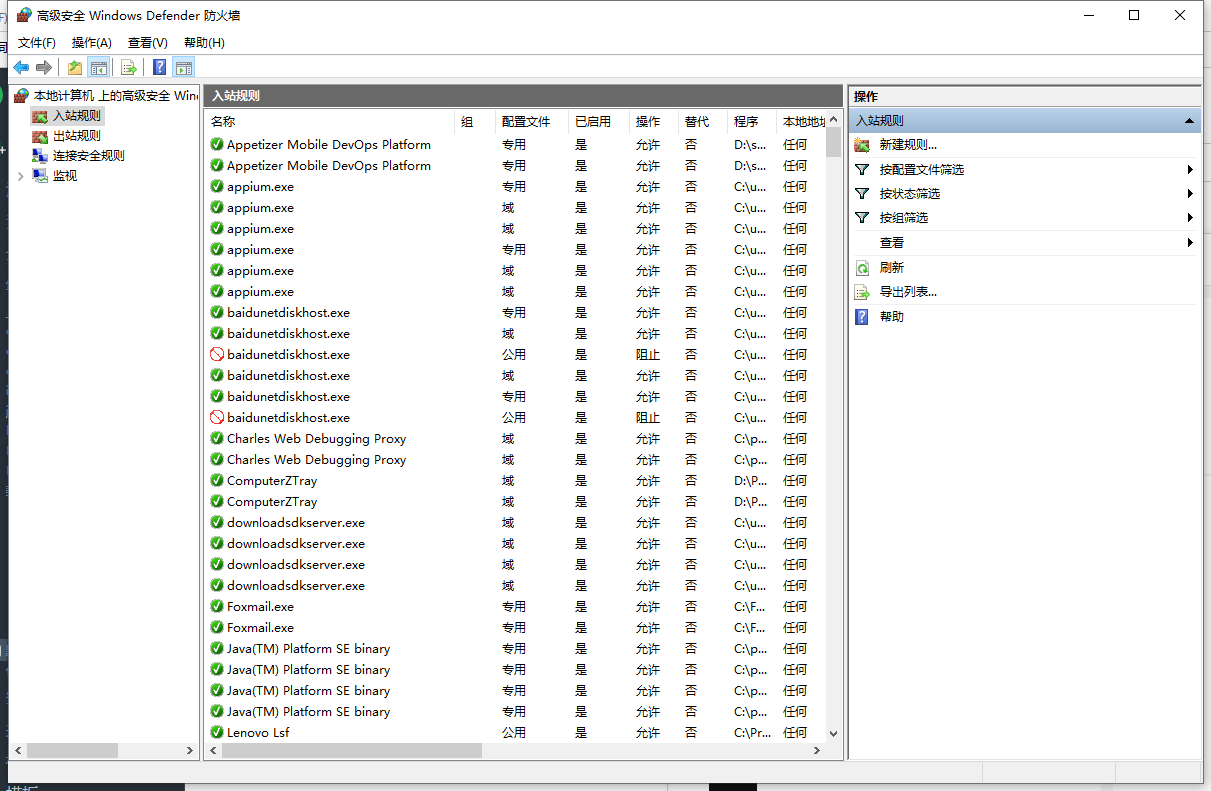The image size is (1211, 791).
Task: Click the 出站规则 firewall icon in the tree
Action: (x=40, y=136)
